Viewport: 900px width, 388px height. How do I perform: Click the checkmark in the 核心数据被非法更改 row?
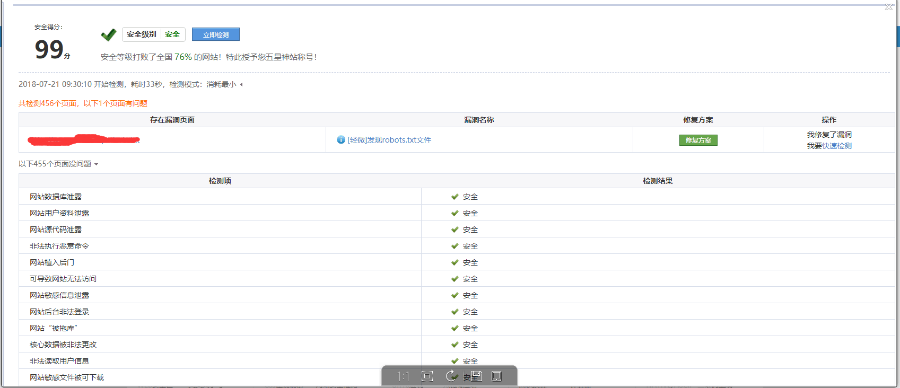click(455, 345)
